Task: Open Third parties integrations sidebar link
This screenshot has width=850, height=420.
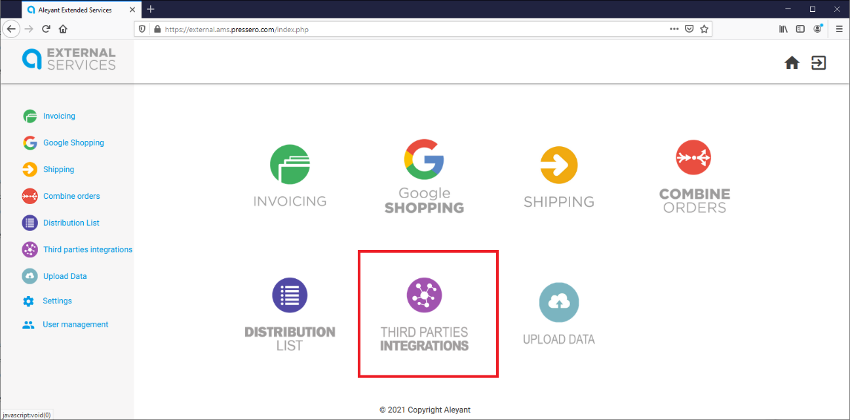Action: coord(88,250)
